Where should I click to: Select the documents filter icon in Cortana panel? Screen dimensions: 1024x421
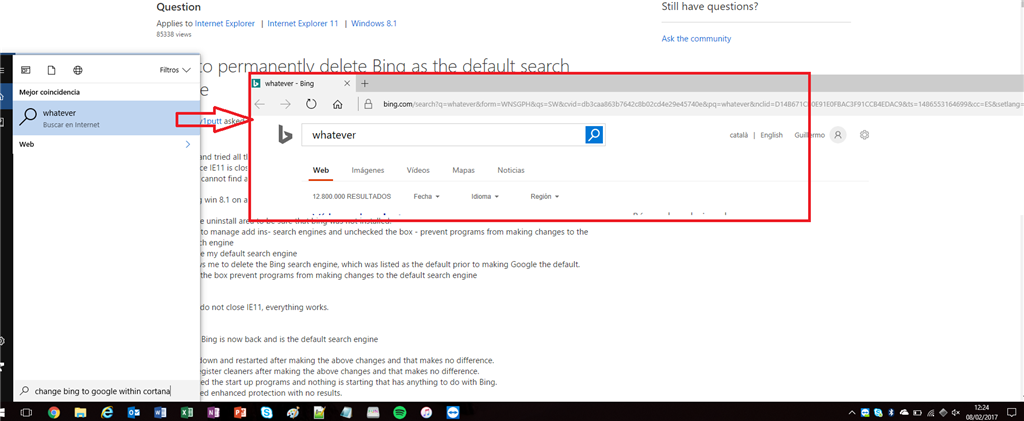pos(52,70)
